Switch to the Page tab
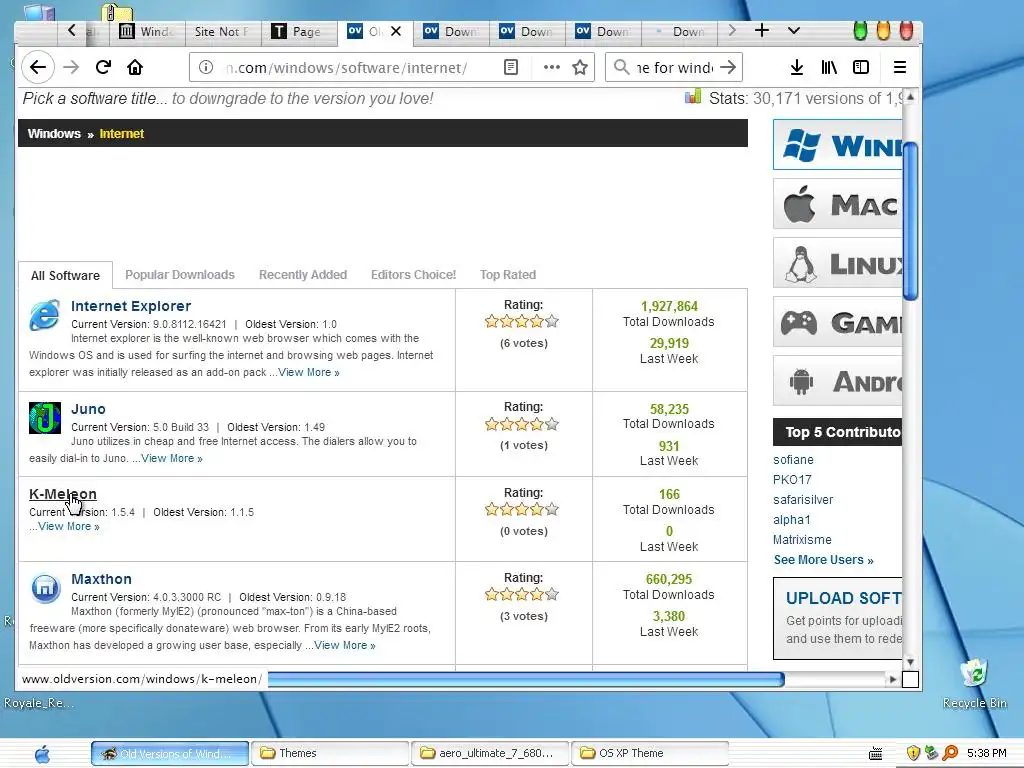The height and width of the screenshot is (768, 1024). point(298,31)
